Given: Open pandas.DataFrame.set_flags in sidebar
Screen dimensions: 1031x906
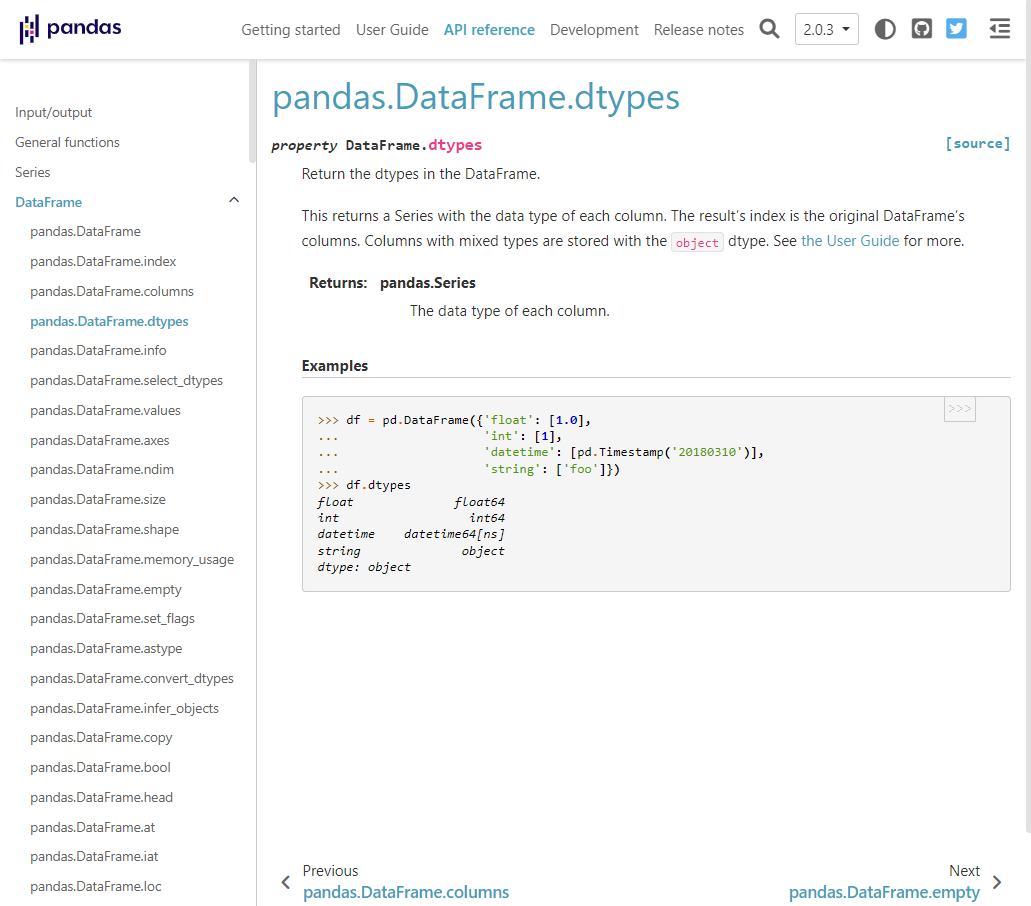Looking at the screenshot, I should tap(112, 619).
